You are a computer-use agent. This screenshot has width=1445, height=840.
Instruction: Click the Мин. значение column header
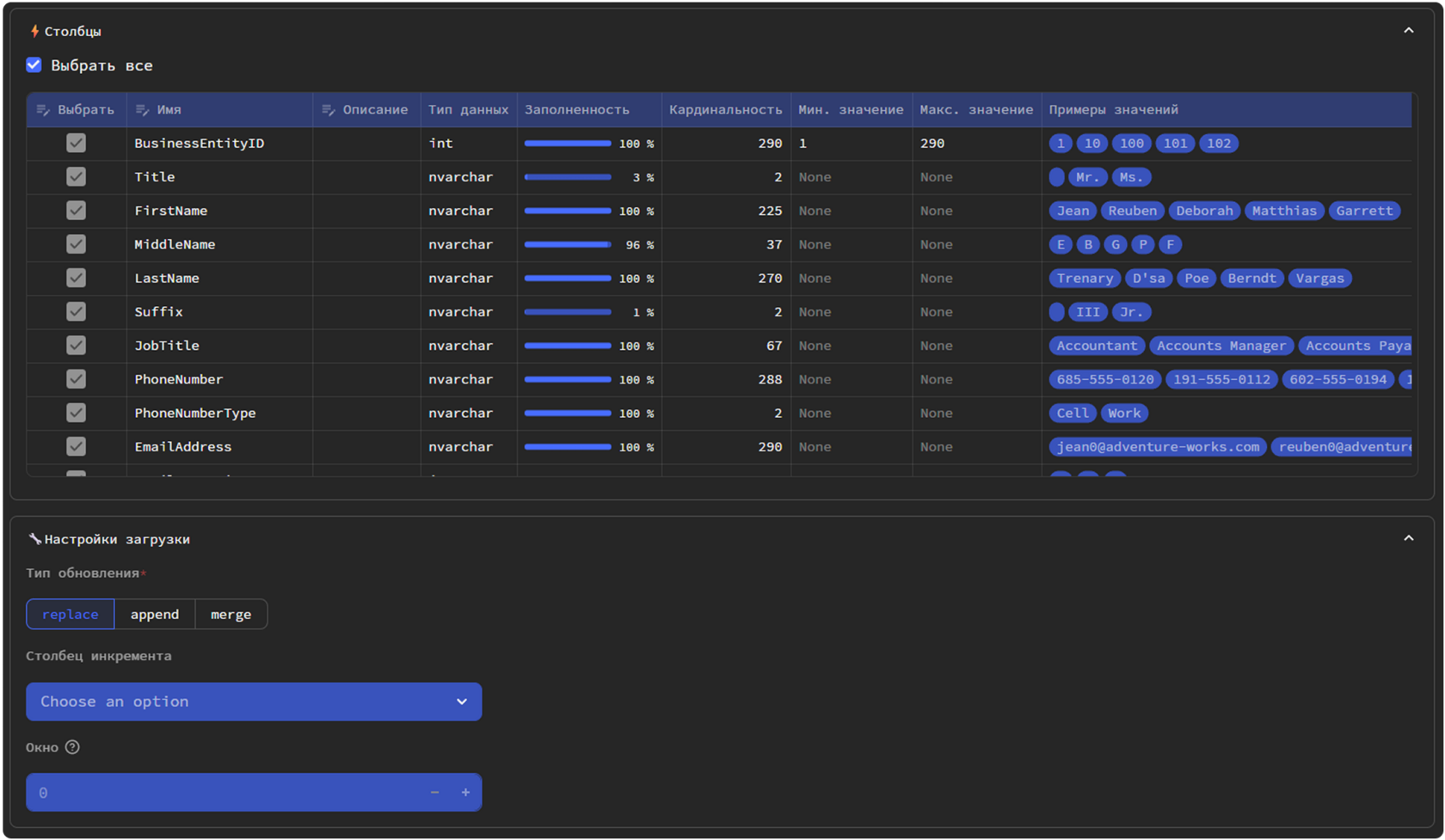tap(851, 110)
